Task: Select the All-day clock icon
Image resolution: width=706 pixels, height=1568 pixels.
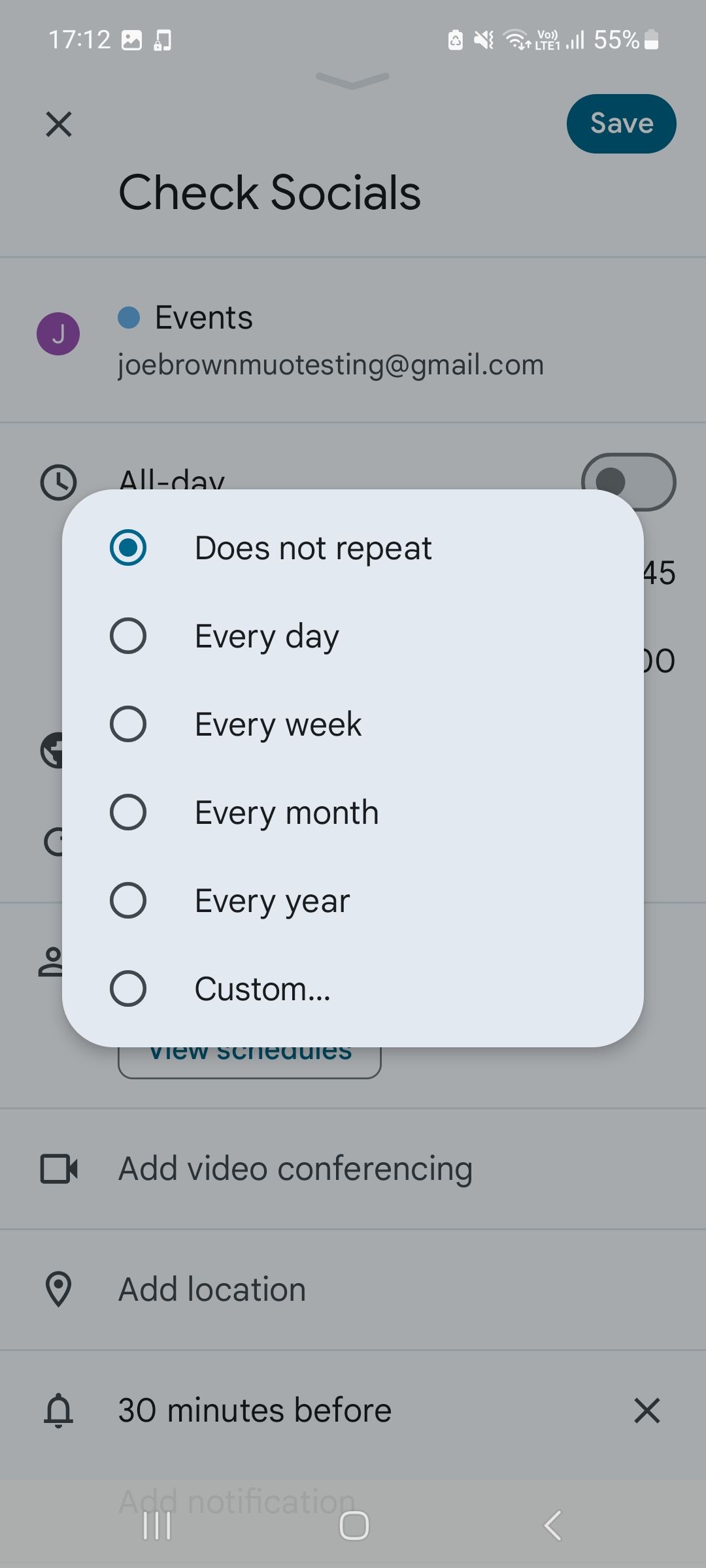Action: click(59, 482)
